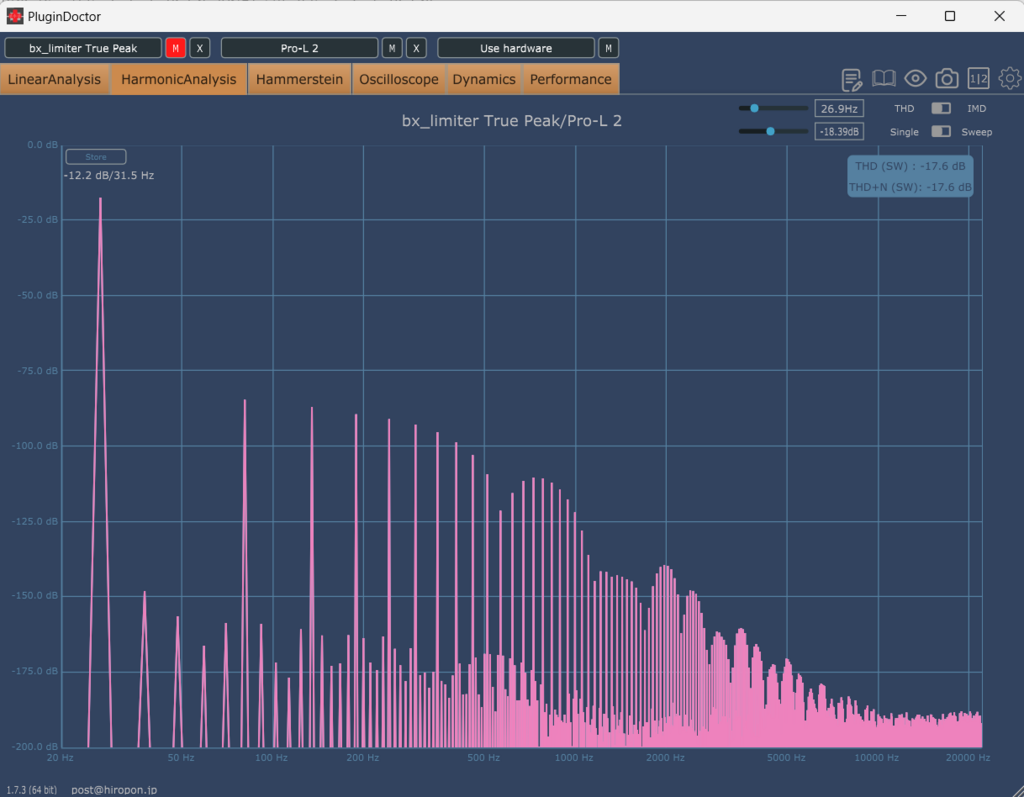Switch to the LinearAnalysis tab

point(55,79)
